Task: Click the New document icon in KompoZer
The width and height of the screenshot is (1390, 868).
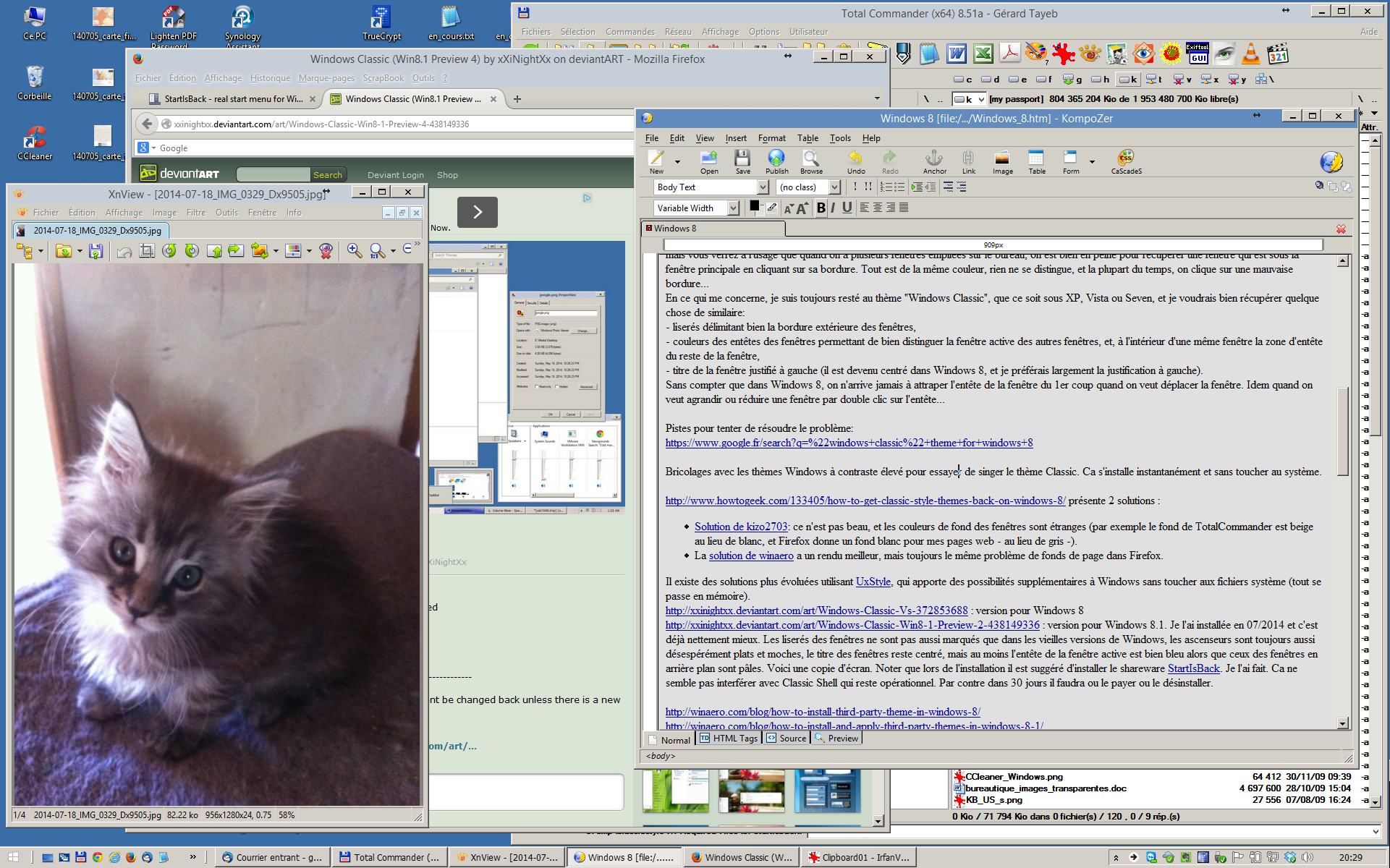Action: point(656,161)
